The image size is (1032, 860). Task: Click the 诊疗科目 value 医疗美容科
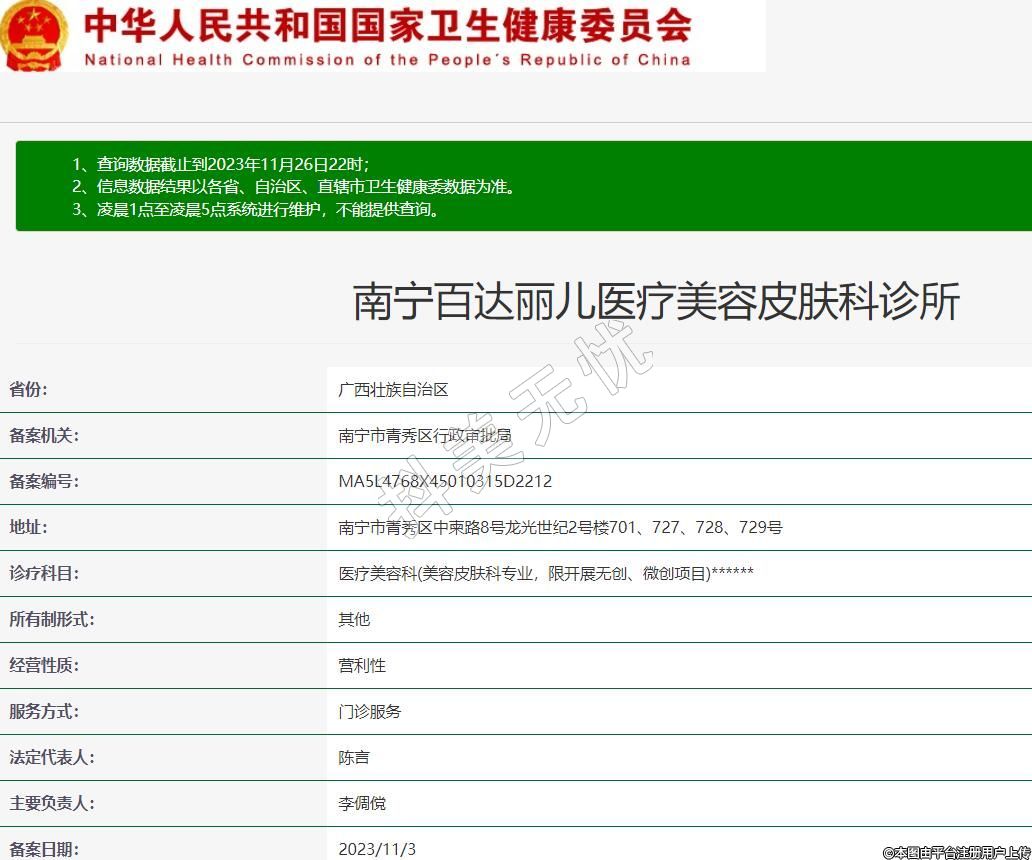[545, 574]
